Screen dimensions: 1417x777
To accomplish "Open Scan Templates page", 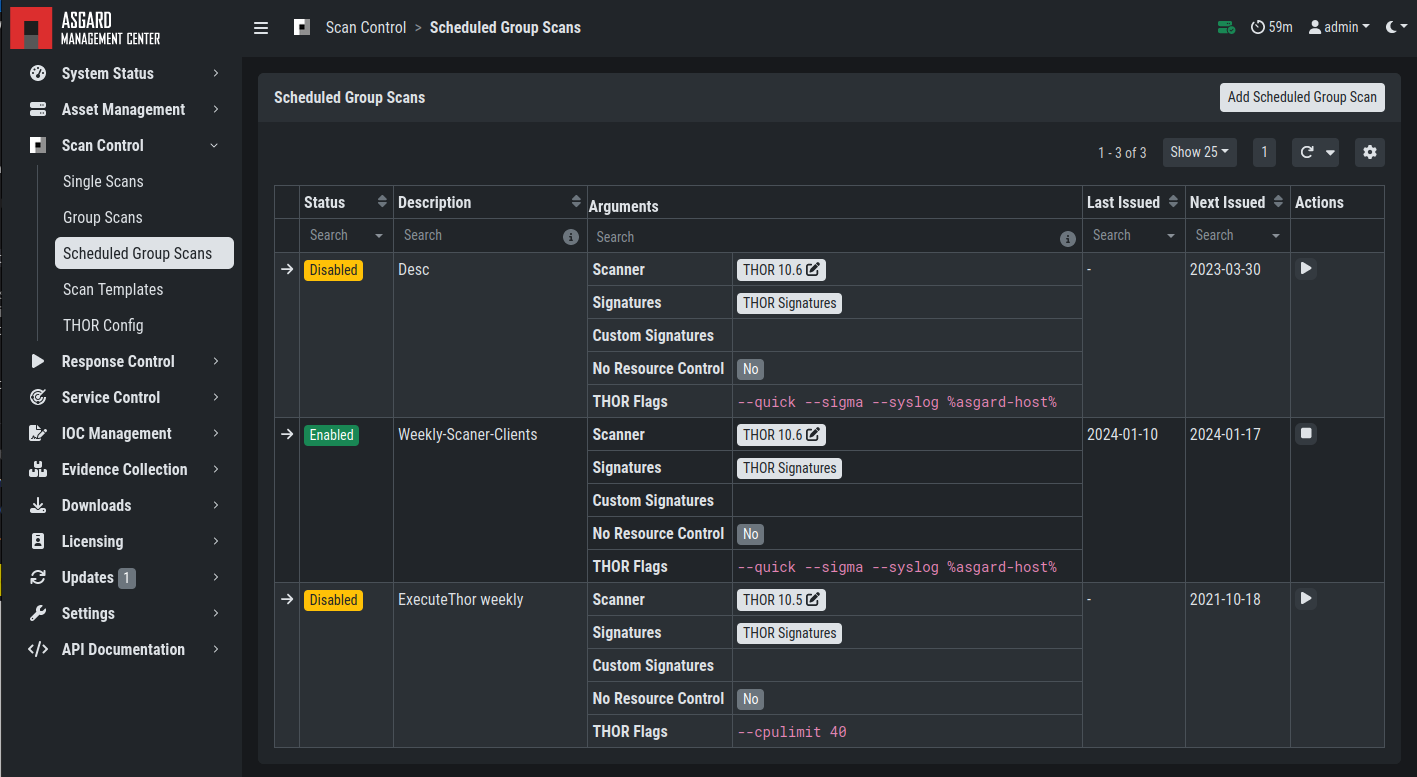I will pos(113,289).
